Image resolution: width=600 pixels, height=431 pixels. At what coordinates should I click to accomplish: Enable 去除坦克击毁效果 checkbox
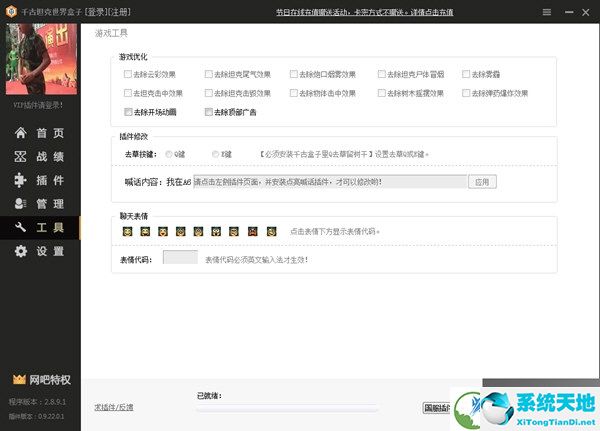[209, 93]
